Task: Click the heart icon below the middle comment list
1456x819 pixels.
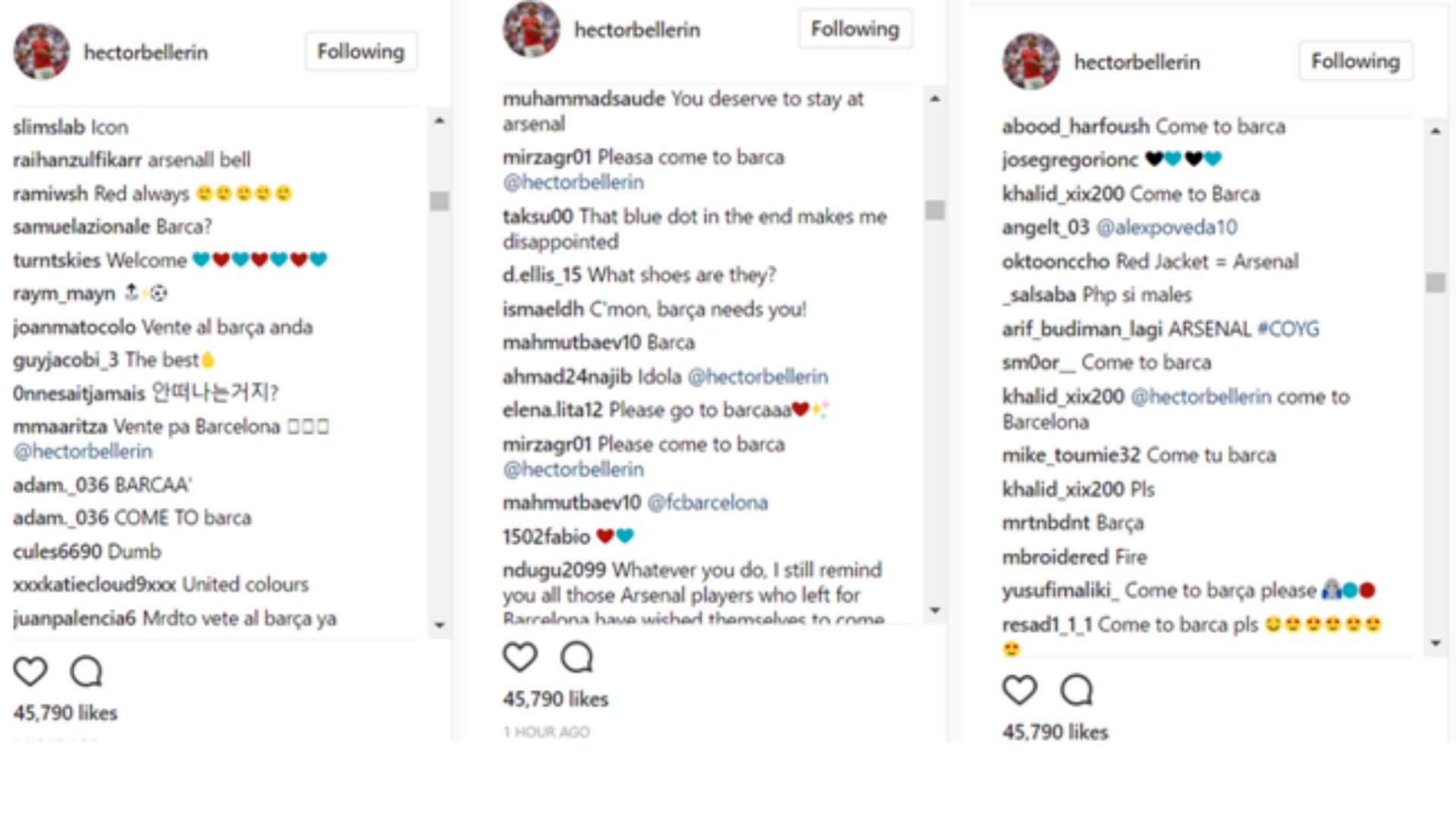Action: 520,657
